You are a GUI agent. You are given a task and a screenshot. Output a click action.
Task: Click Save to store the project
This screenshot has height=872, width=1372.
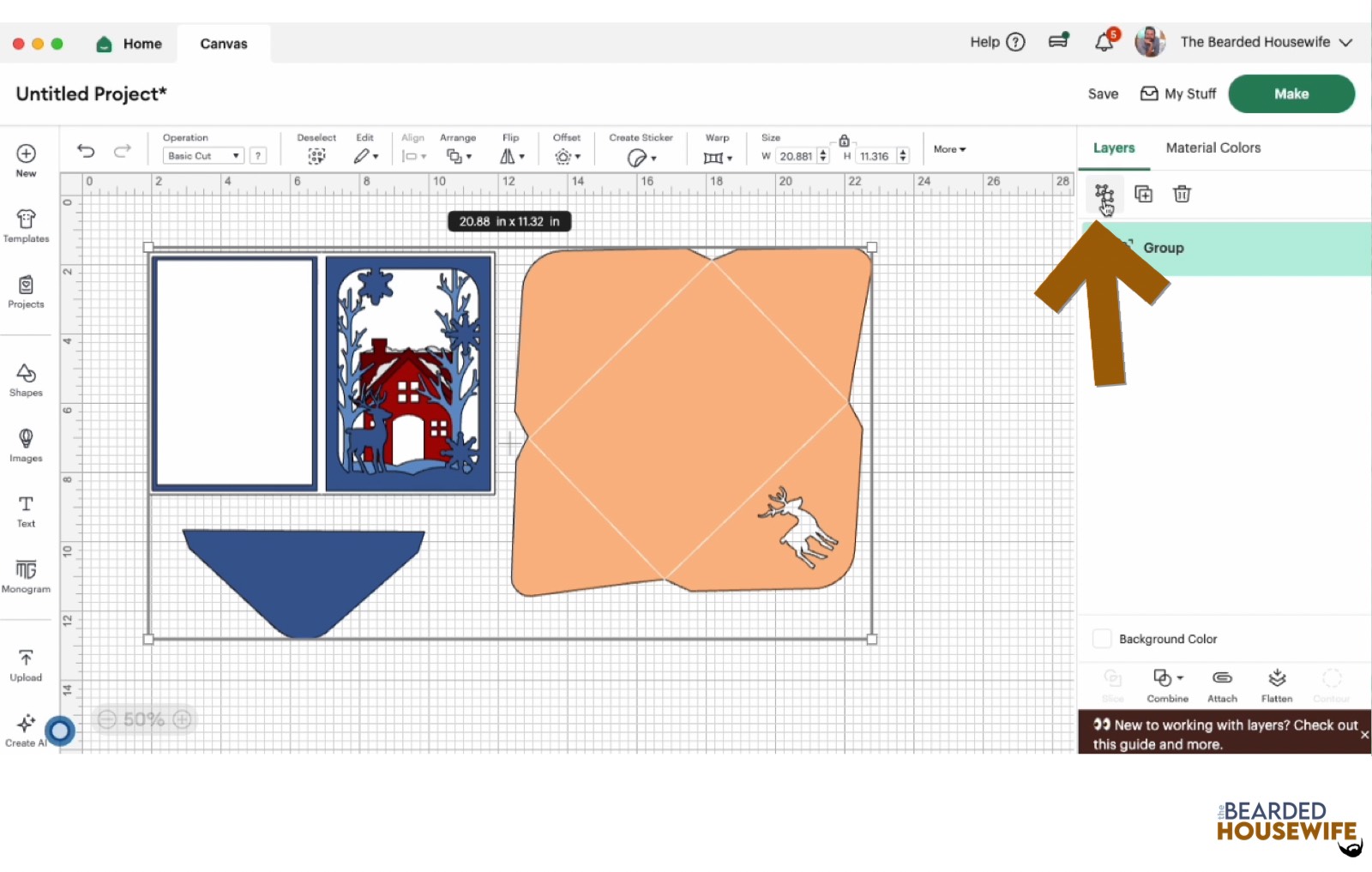(1102, 93)
